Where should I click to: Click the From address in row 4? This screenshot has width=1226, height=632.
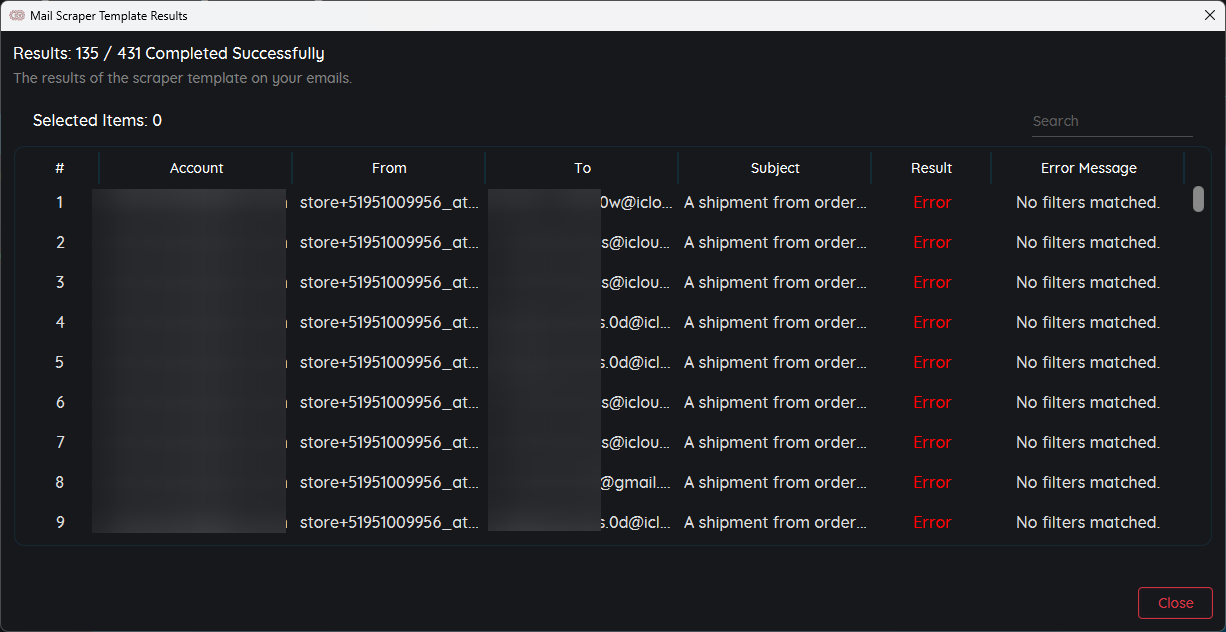pos(389,322)
